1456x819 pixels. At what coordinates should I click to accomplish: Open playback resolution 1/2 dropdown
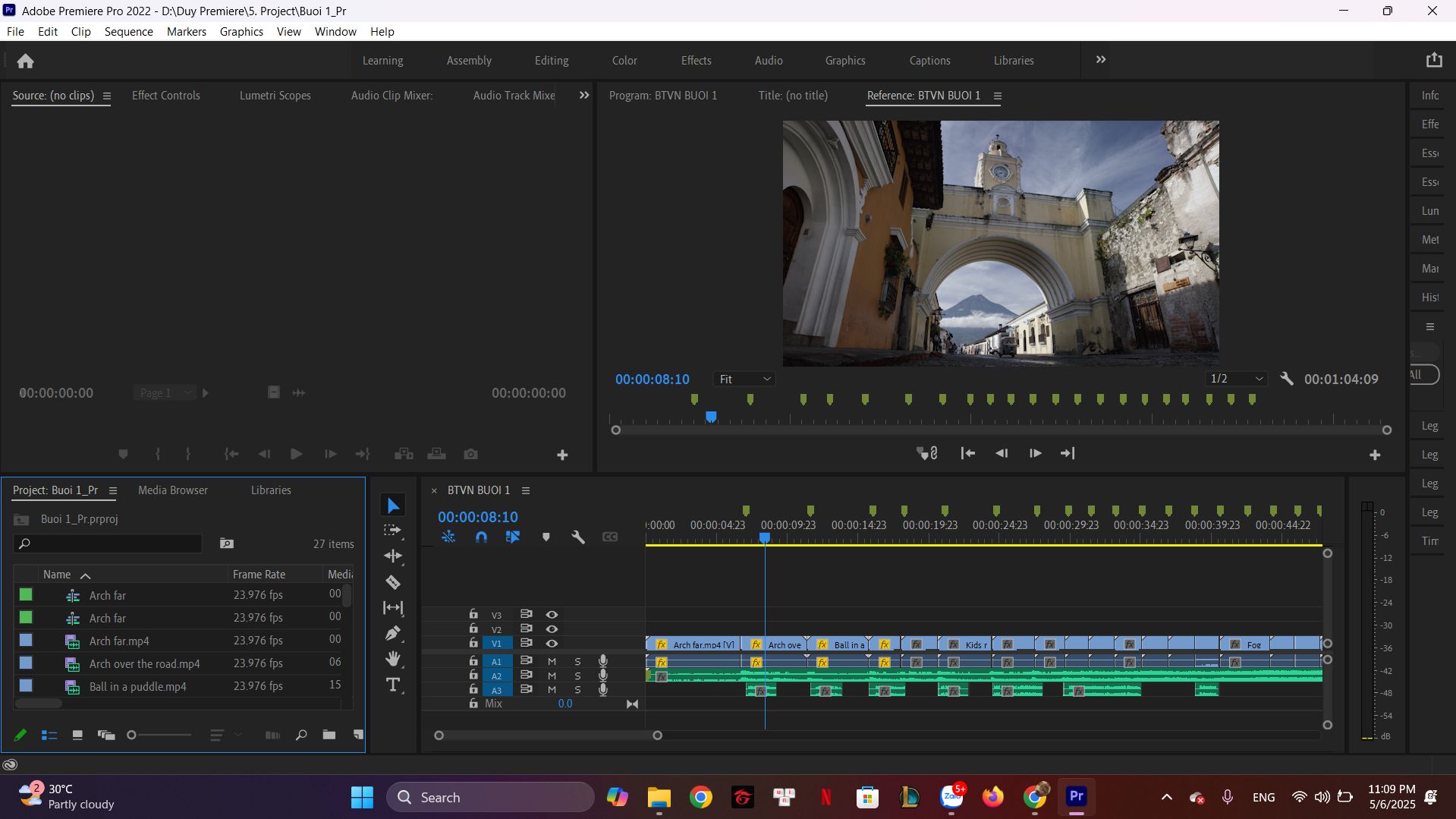click(x=1236, y=379)
